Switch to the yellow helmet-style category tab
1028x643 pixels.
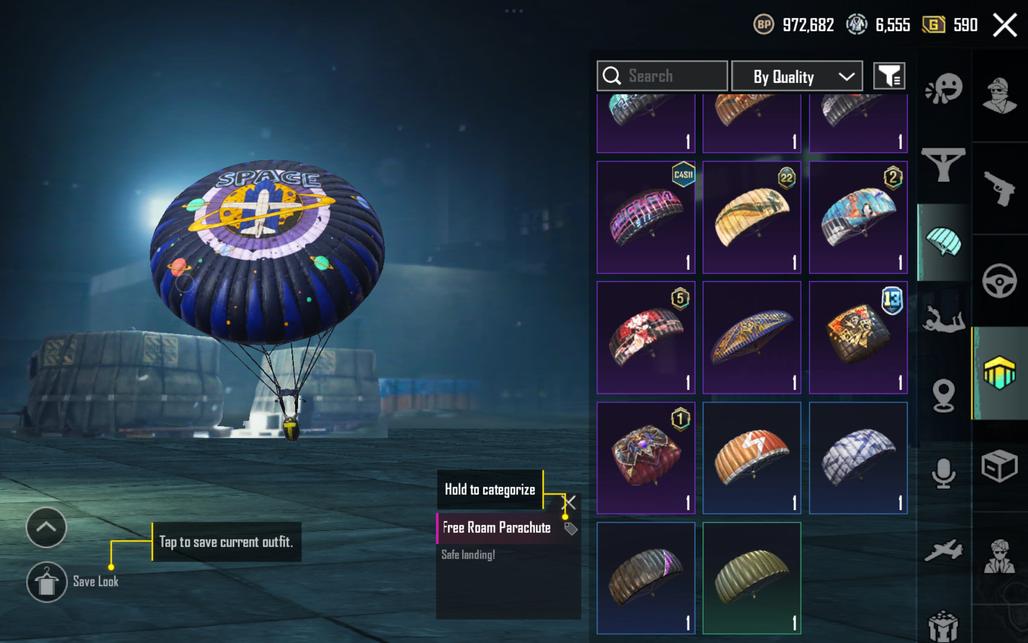pyautogui.click(x=999, y=372)
